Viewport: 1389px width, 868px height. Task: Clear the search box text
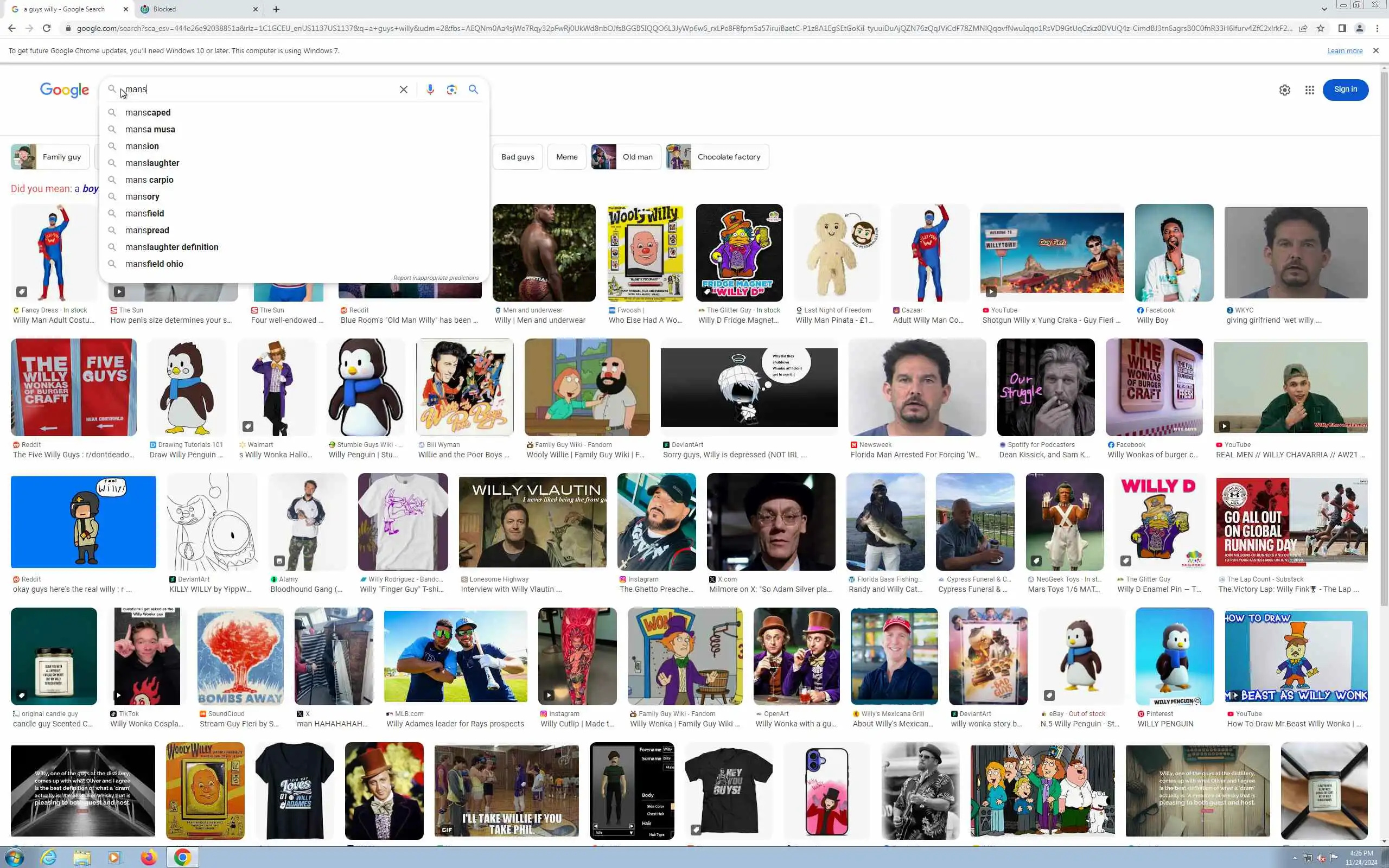point(404,90)
